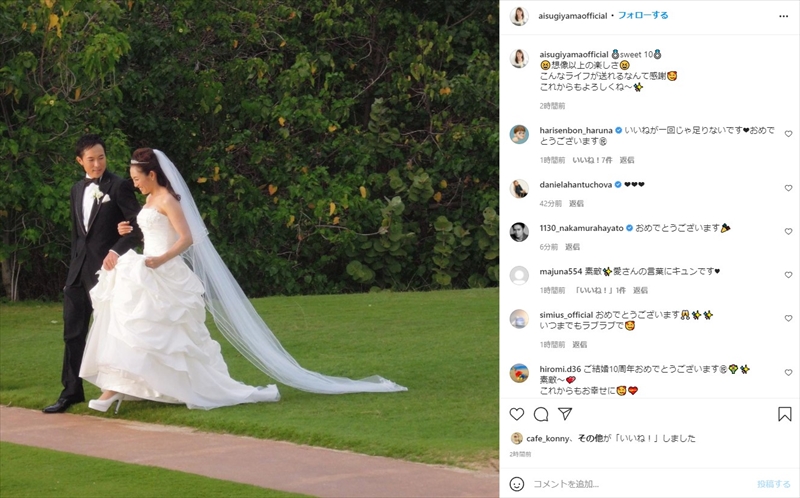Screen dimensions: 800x498
Task: Like danielahantuchova's comment heart
Action: coord(788,188)
